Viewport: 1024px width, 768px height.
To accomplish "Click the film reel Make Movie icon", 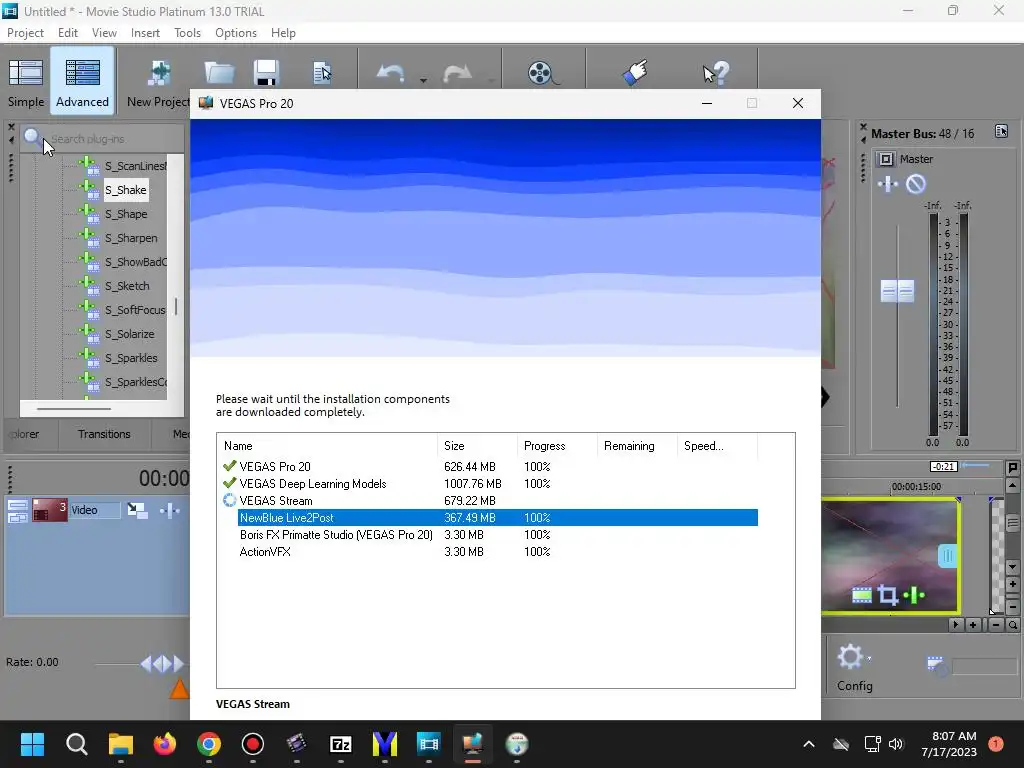I will 542,73.
